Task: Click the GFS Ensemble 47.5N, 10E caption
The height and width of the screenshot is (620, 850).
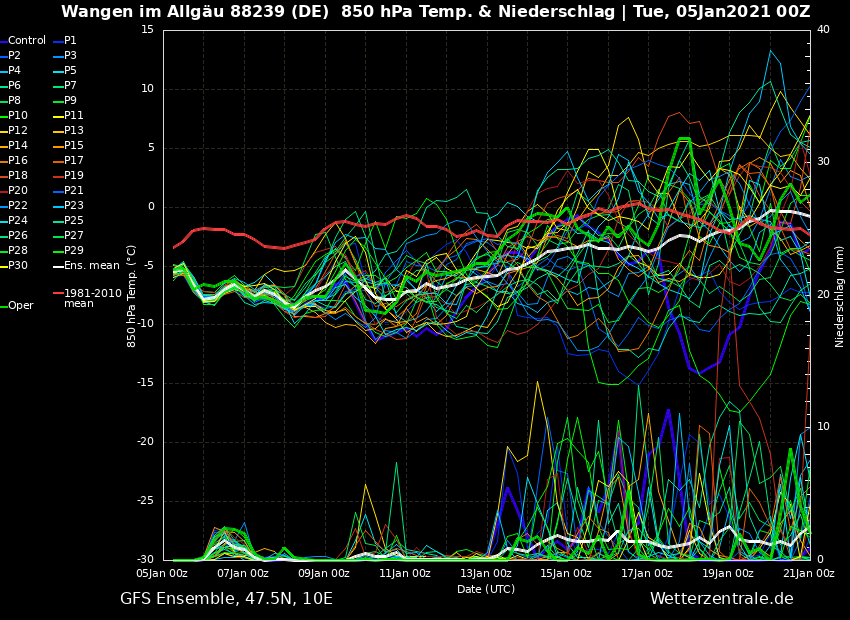Action: (226, 599)
